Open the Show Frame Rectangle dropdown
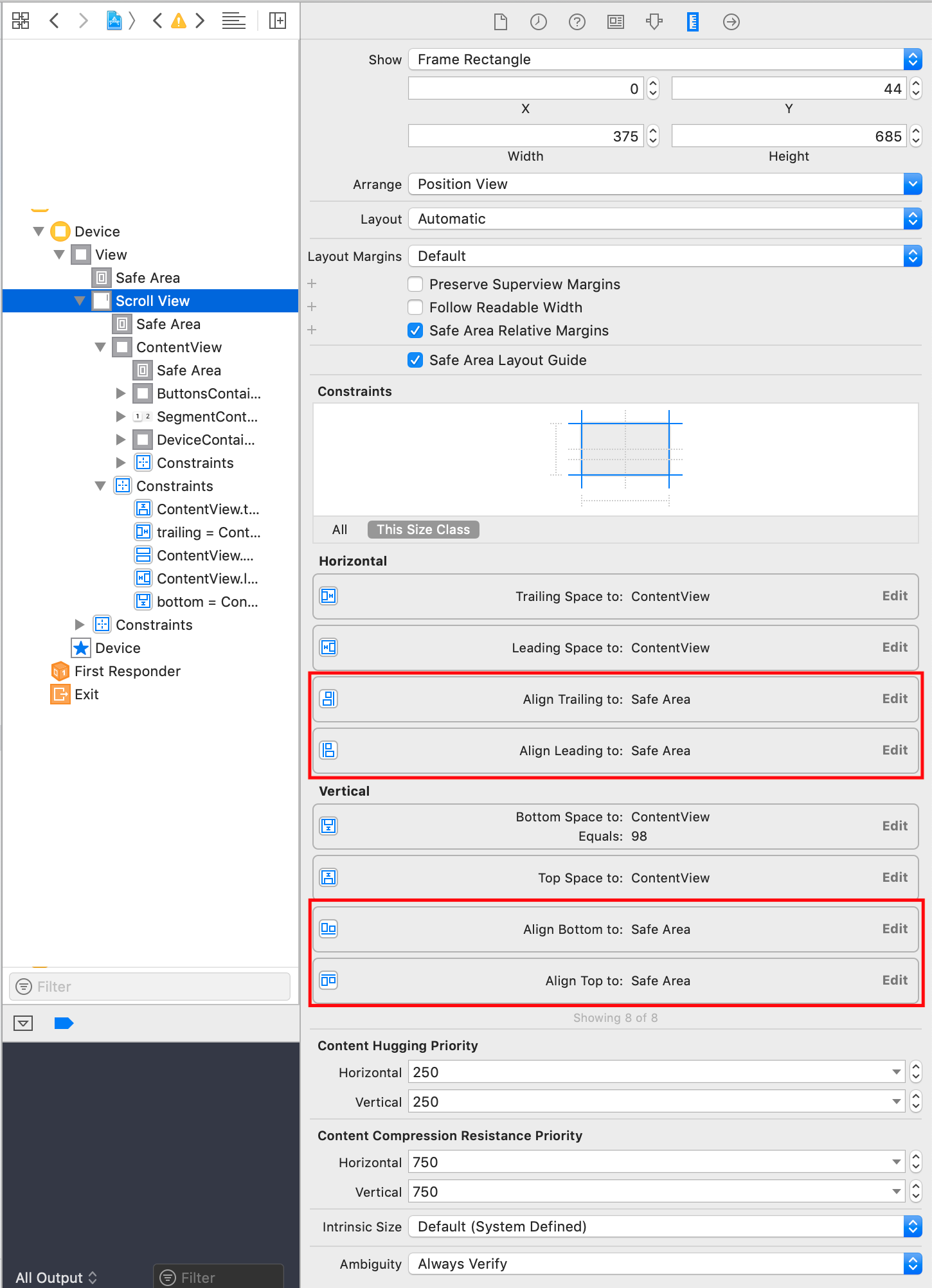 pyautogui.click(x=665, y=59)
